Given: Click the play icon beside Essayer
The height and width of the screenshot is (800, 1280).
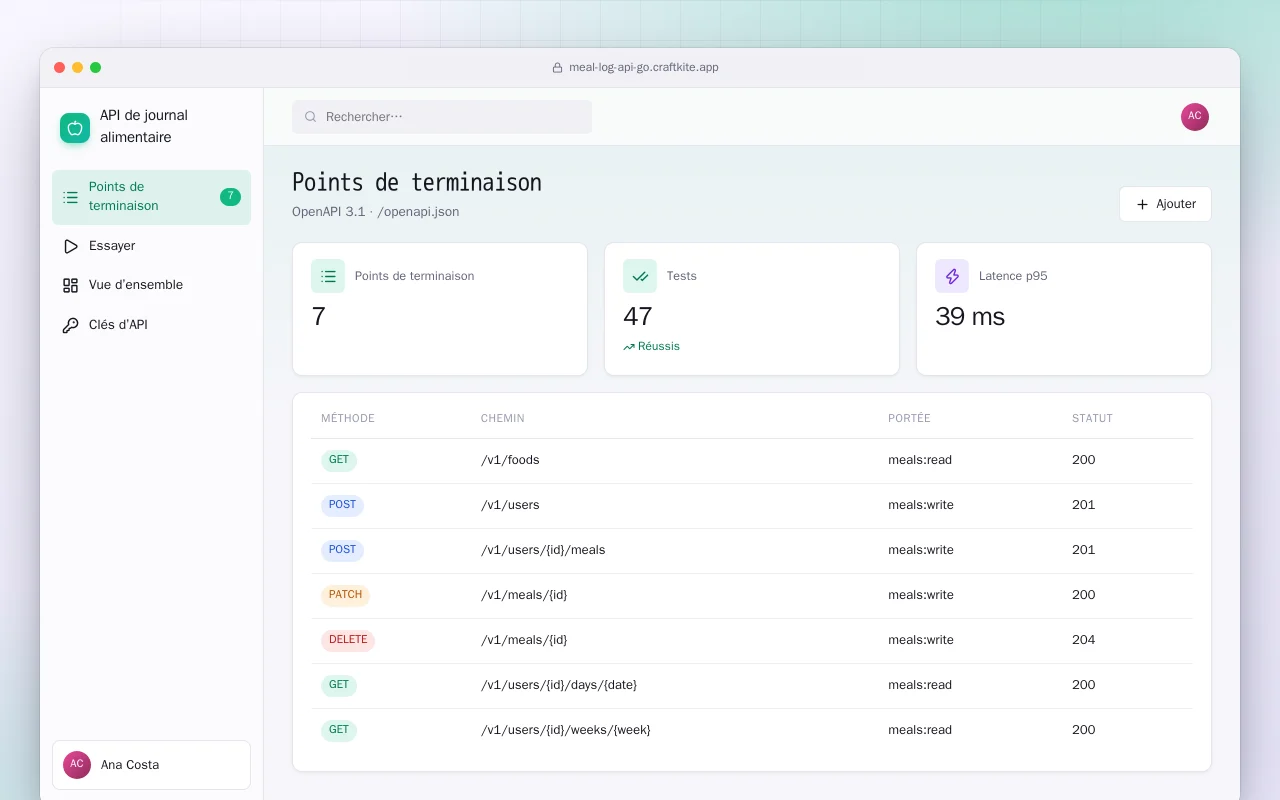Looking at the screenshot, I should pos(70,246).
